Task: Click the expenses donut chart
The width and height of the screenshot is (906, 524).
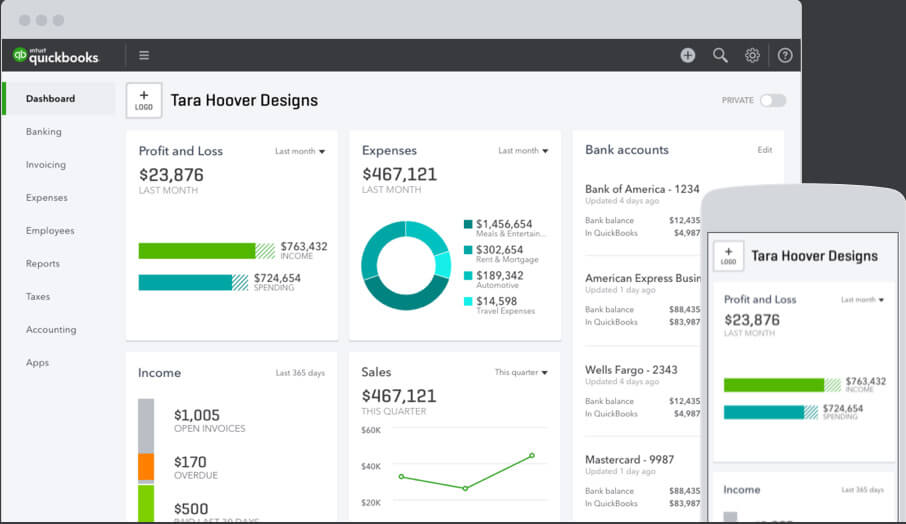Action: (x=405, y=265)
